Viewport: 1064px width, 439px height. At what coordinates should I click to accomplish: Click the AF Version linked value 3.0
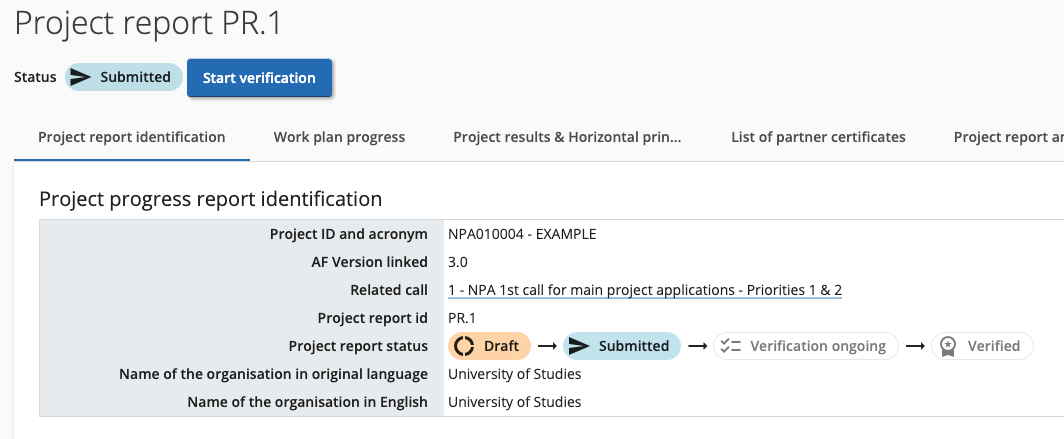tap(458, 262)
